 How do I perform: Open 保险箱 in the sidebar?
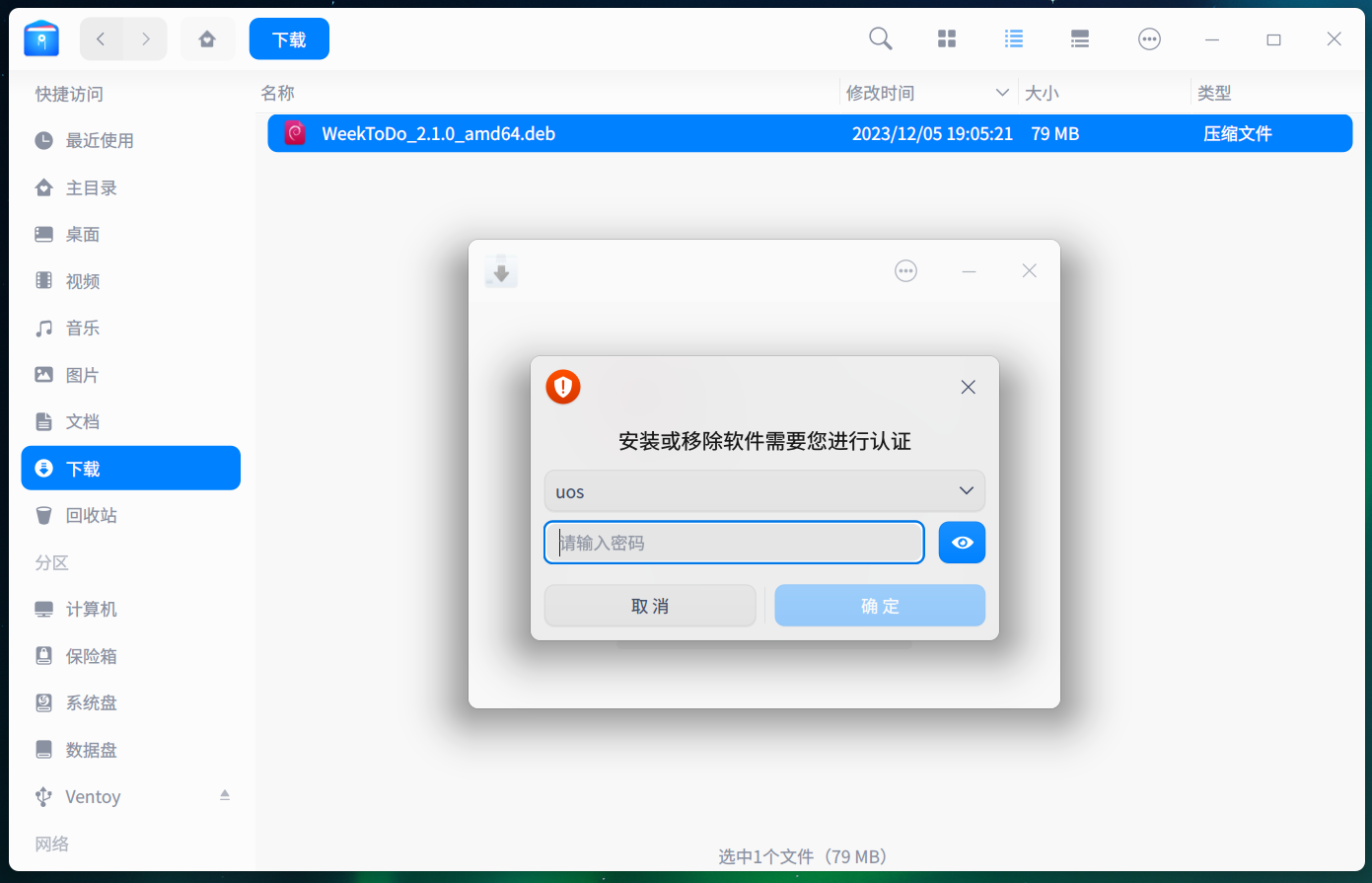pyautogui.click(x=130, y=656)
